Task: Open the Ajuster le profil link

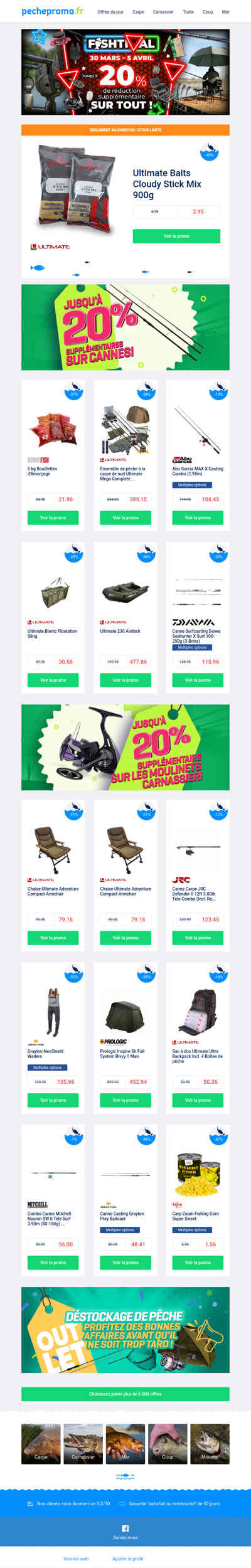Action: point(127,1559)
